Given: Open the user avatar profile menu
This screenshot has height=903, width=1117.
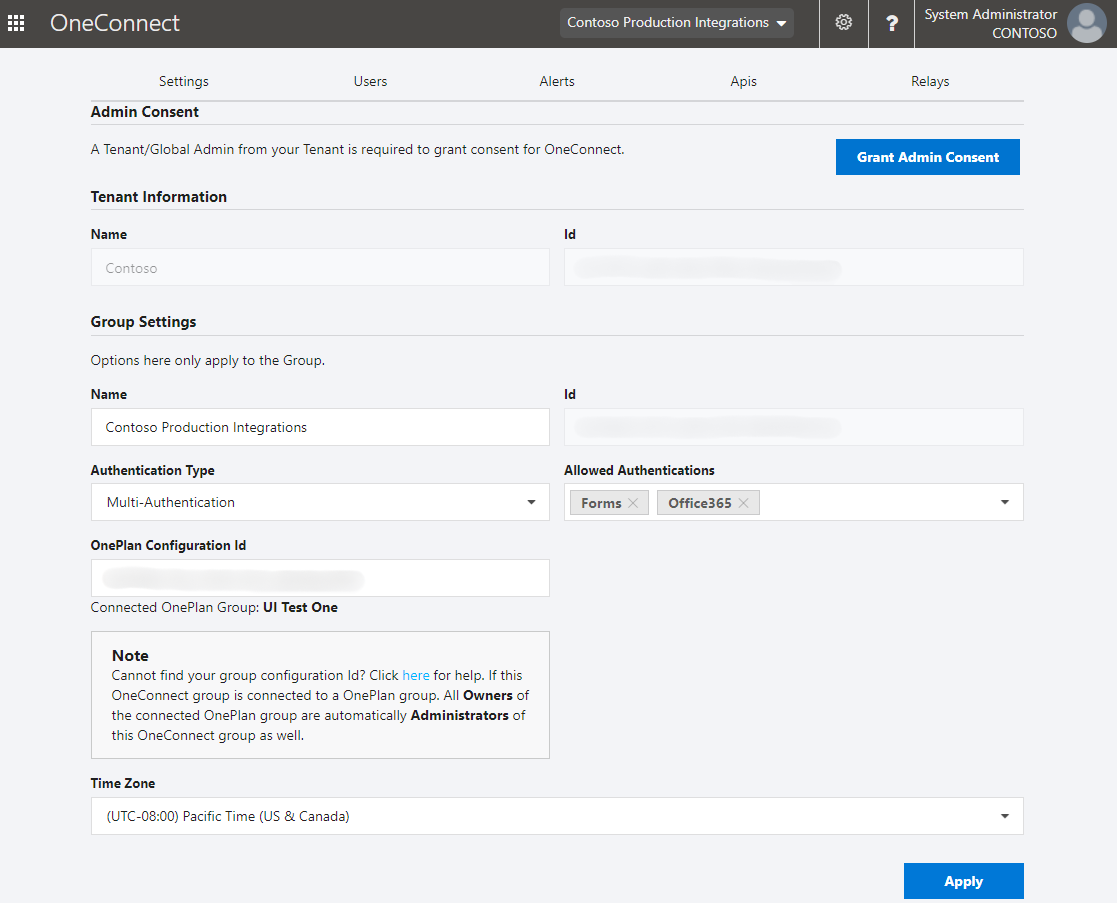Looking at the screenshot, I should 1086,23.
